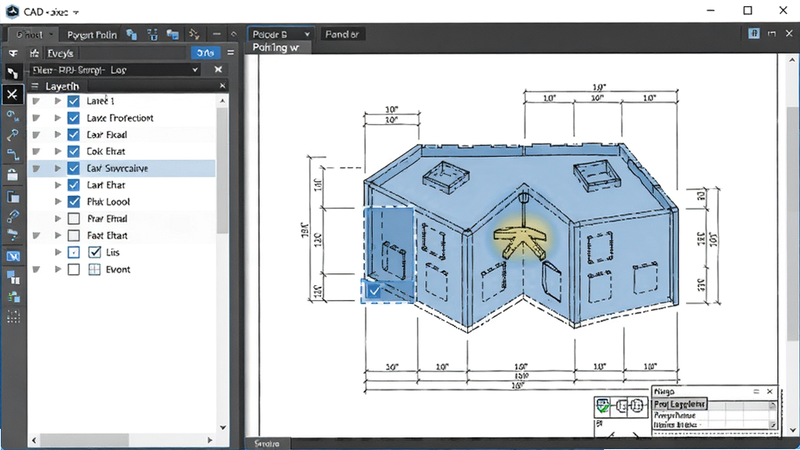Select the lock icon in left toolbar

tap(12, 175)
